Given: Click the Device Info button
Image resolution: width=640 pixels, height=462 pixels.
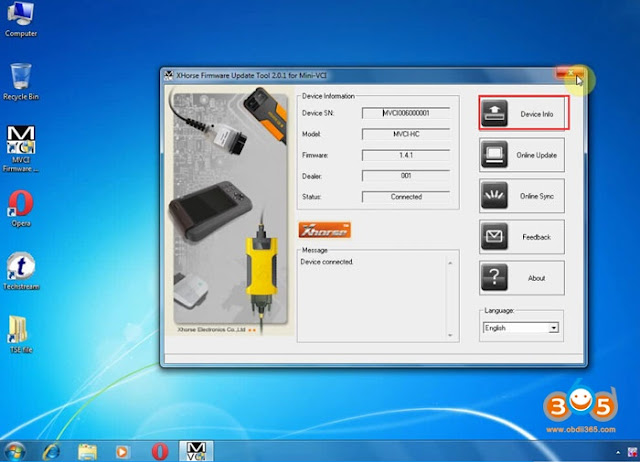Looking at the screenshot, I should [x=523, y=113].
